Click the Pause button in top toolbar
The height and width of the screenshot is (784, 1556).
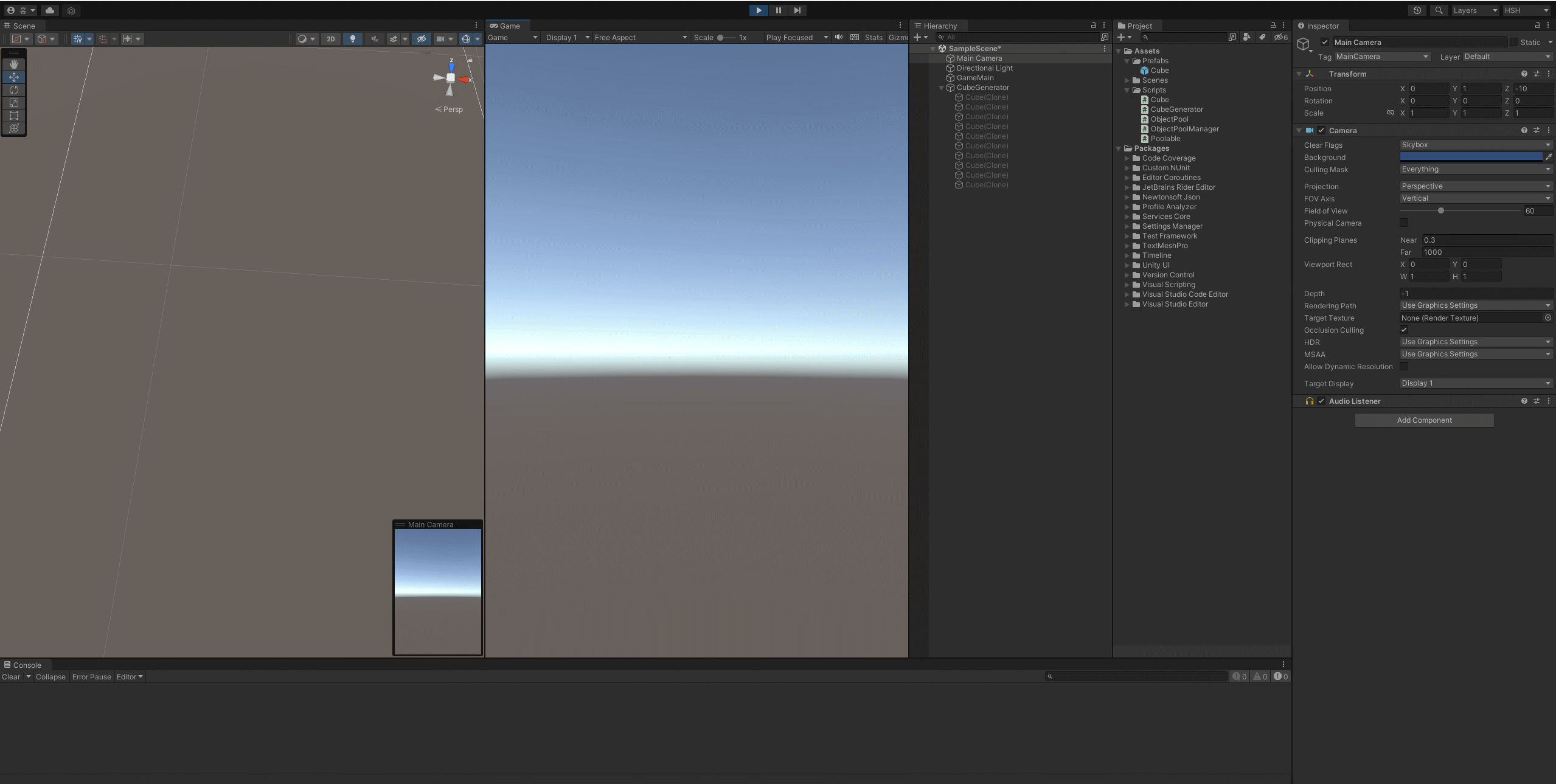778,10
